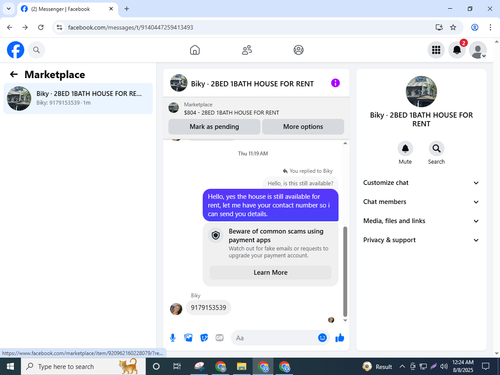
Task: Click the quoted 'Hello, is this still available?' reply
Action: (x=300, y=183)
